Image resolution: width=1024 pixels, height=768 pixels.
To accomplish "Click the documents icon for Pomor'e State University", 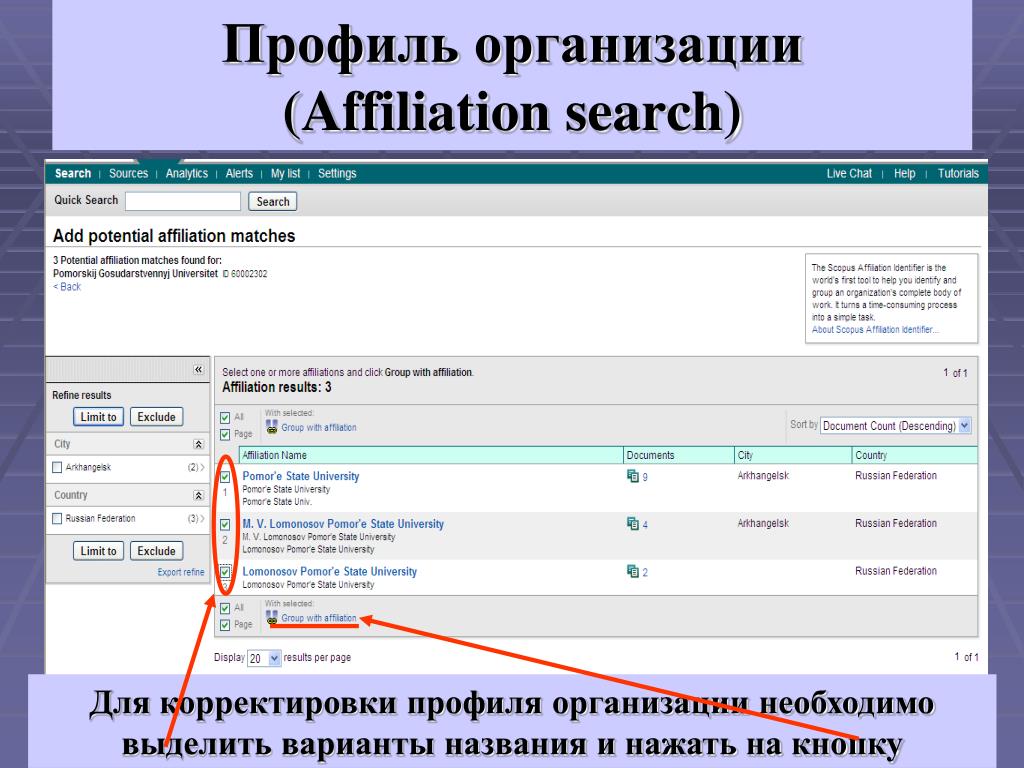I will click(x=632, y=476).
